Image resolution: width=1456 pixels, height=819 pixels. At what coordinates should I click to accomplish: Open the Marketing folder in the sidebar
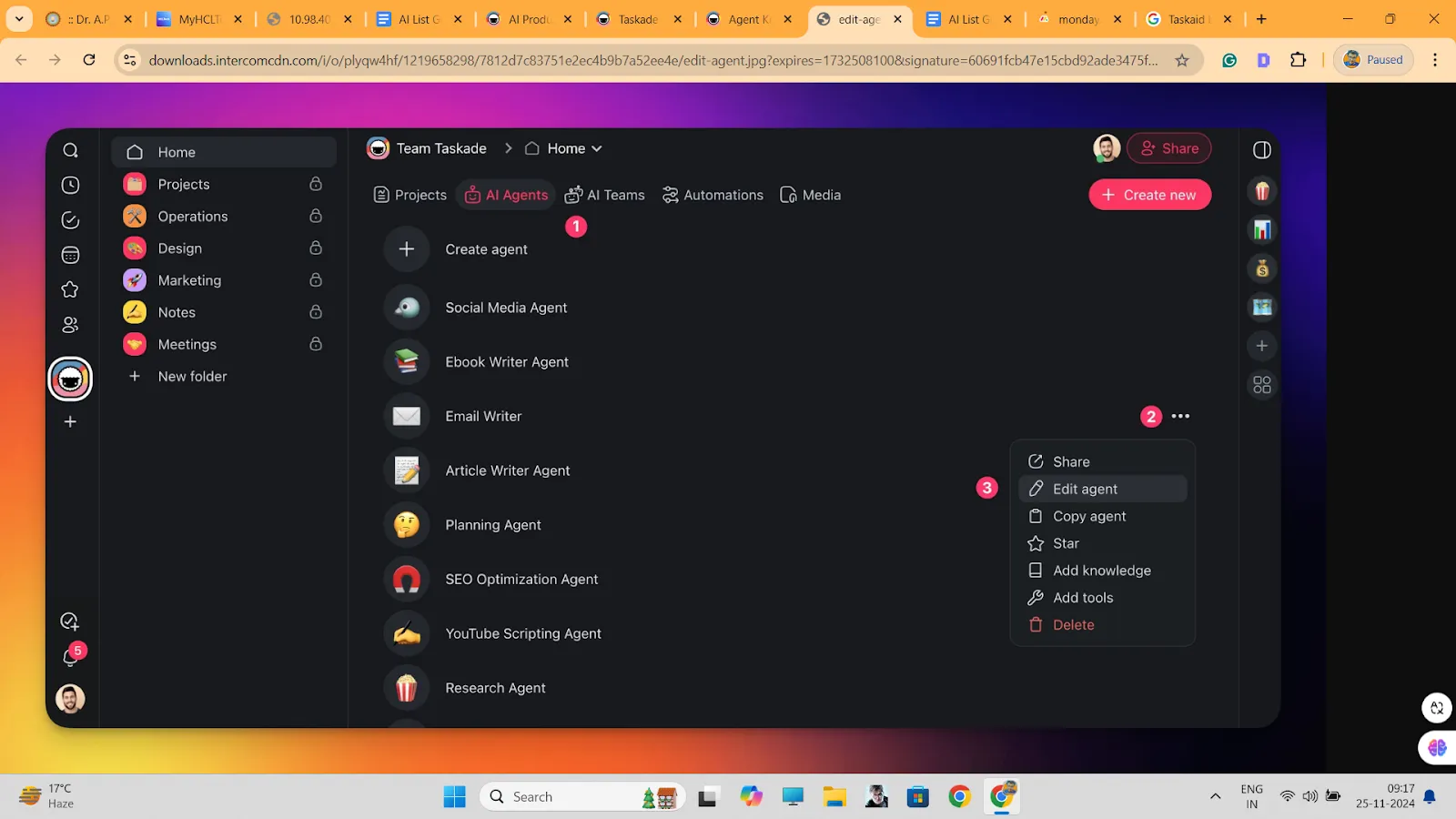click(x=224, y=280)
